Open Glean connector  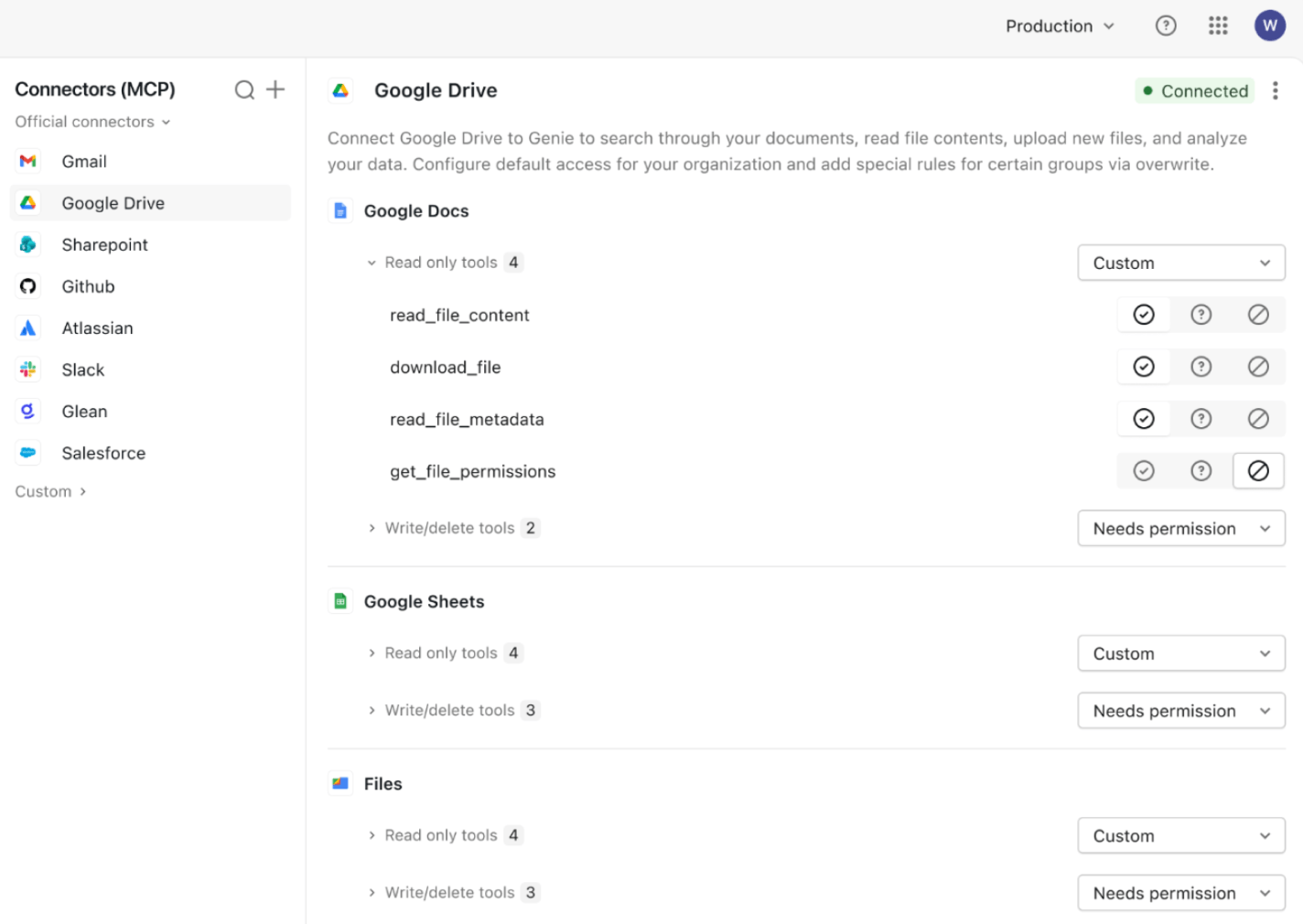click(150, 412)
